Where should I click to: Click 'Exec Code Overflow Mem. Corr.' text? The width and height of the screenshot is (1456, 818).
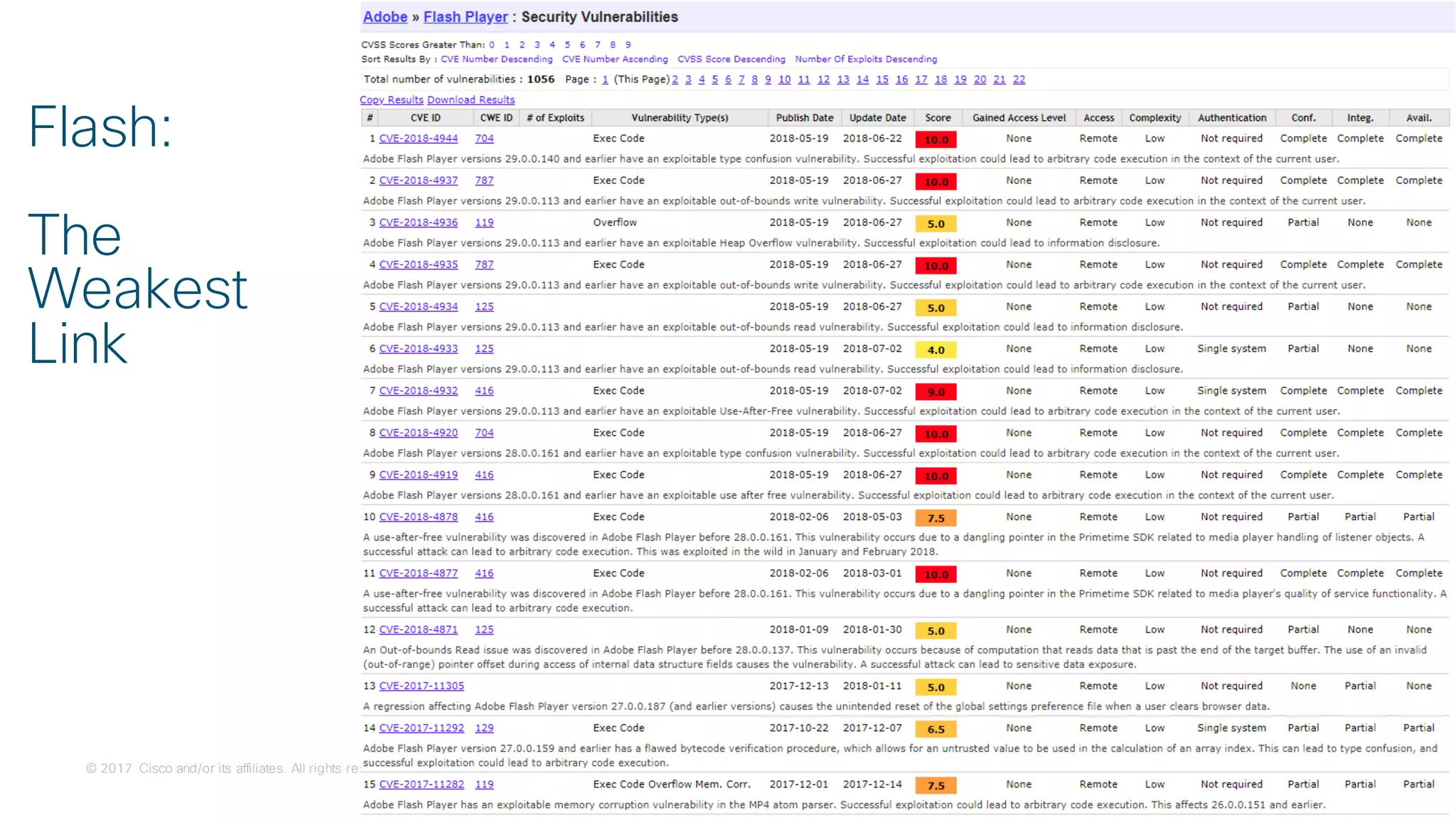[x=671, y=785]
